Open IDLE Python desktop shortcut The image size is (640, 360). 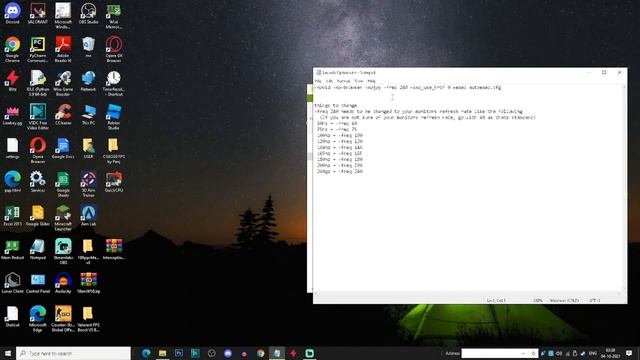(x=38, y=83)
